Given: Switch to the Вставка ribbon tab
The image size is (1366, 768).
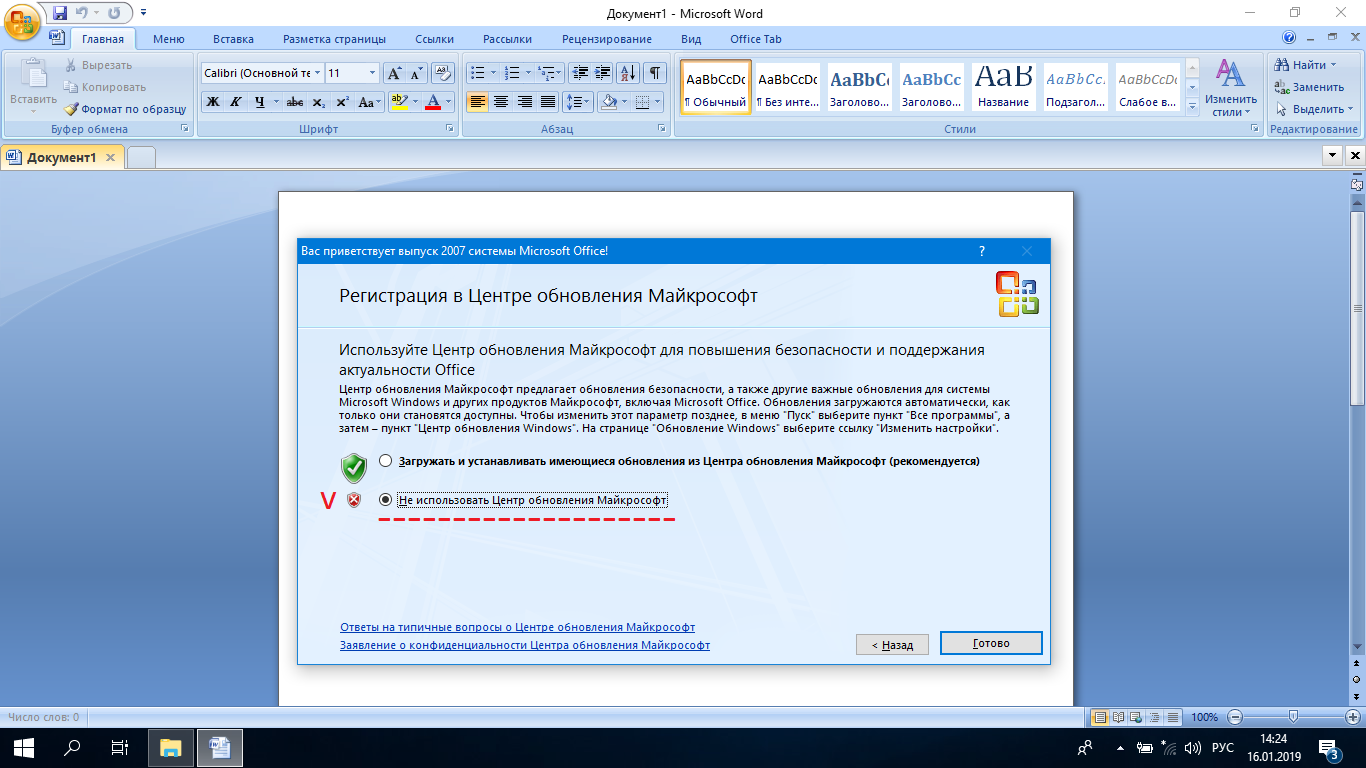Looking at the screenshot, I should tap(233, 39).
